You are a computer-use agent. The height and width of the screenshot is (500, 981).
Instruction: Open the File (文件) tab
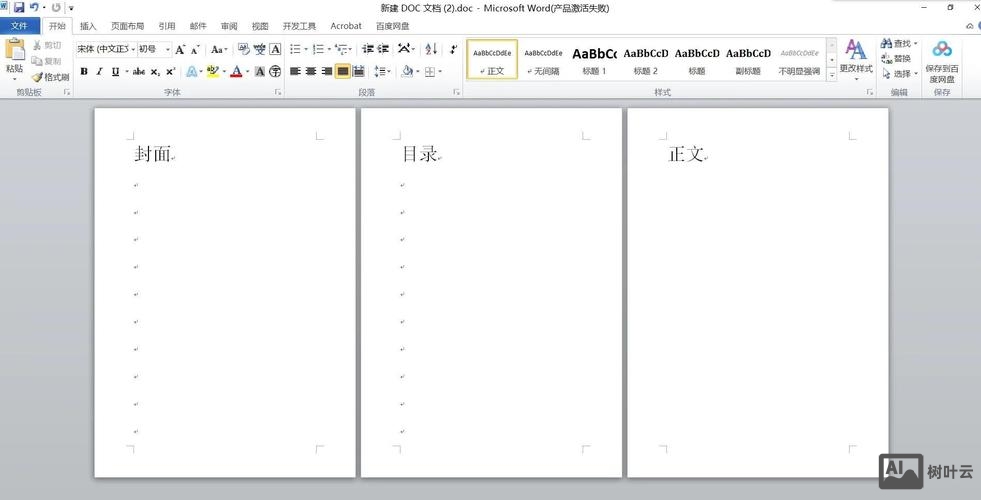(x=19, y=26)
